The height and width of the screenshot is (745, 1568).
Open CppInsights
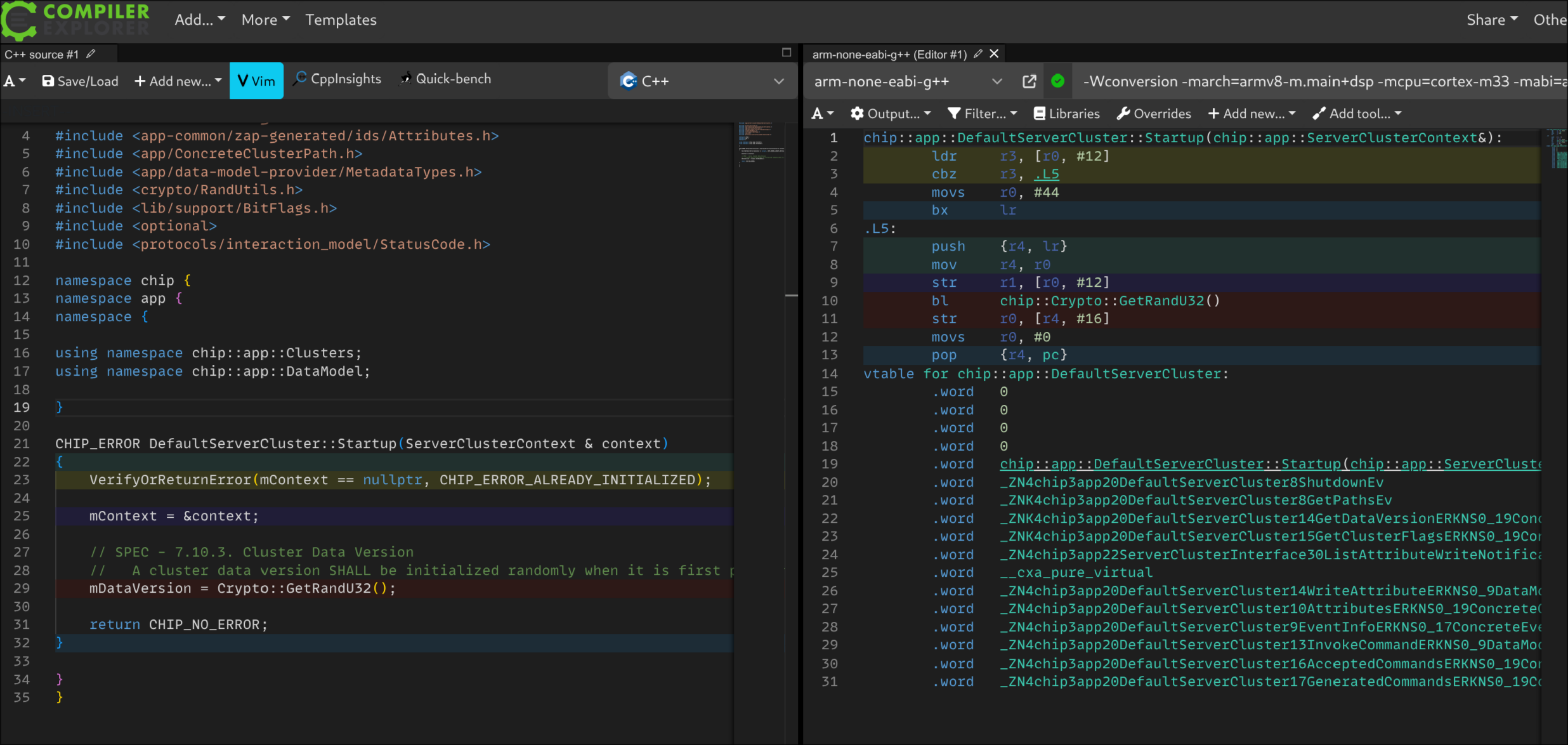[x=337, y=79]
